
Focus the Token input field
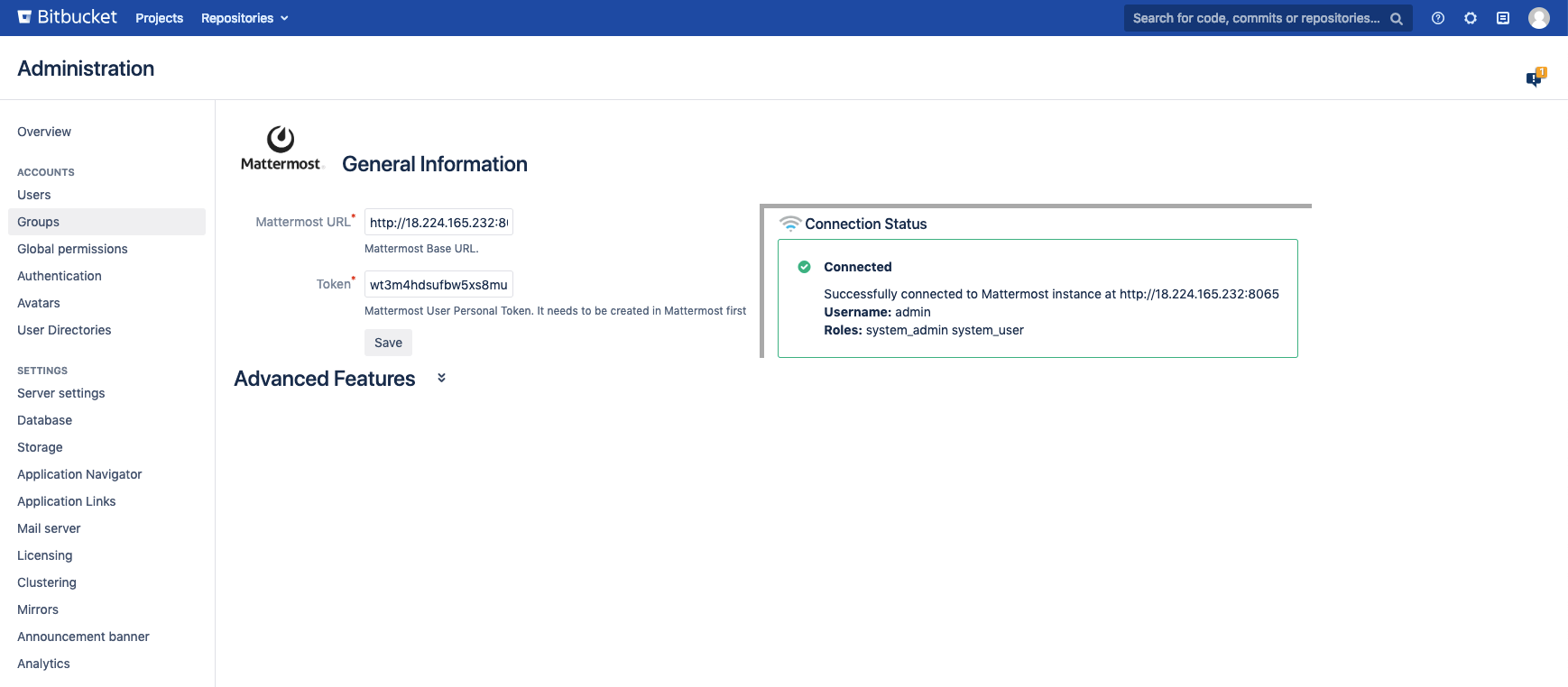click(438, 285)
